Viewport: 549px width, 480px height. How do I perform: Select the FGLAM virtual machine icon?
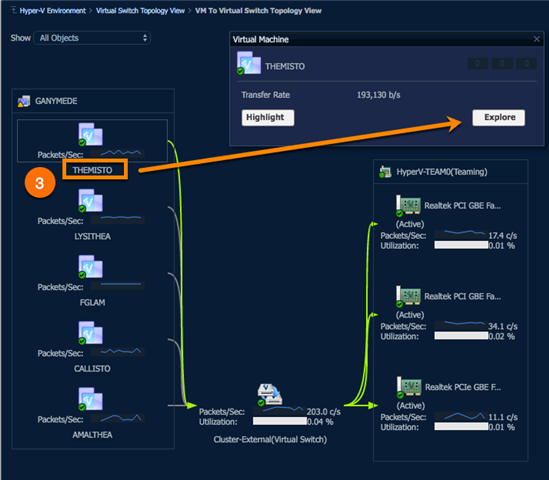click(90, 267)
